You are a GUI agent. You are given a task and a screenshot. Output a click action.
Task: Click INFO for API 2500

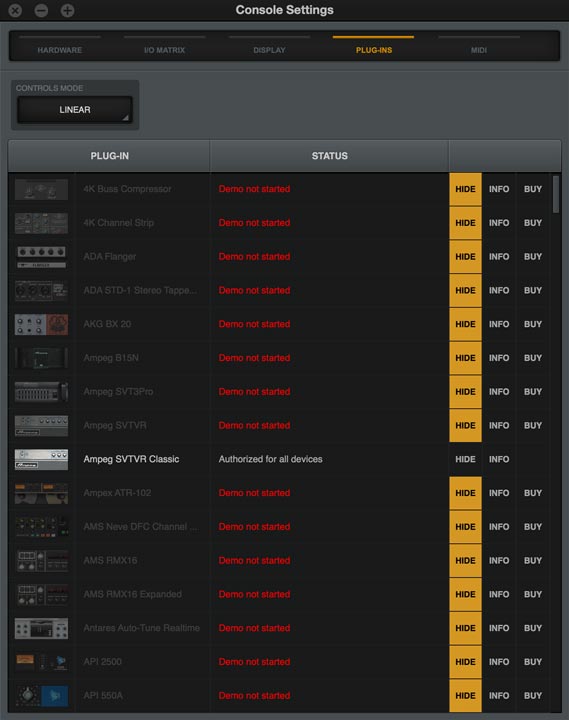click(499, 662)
